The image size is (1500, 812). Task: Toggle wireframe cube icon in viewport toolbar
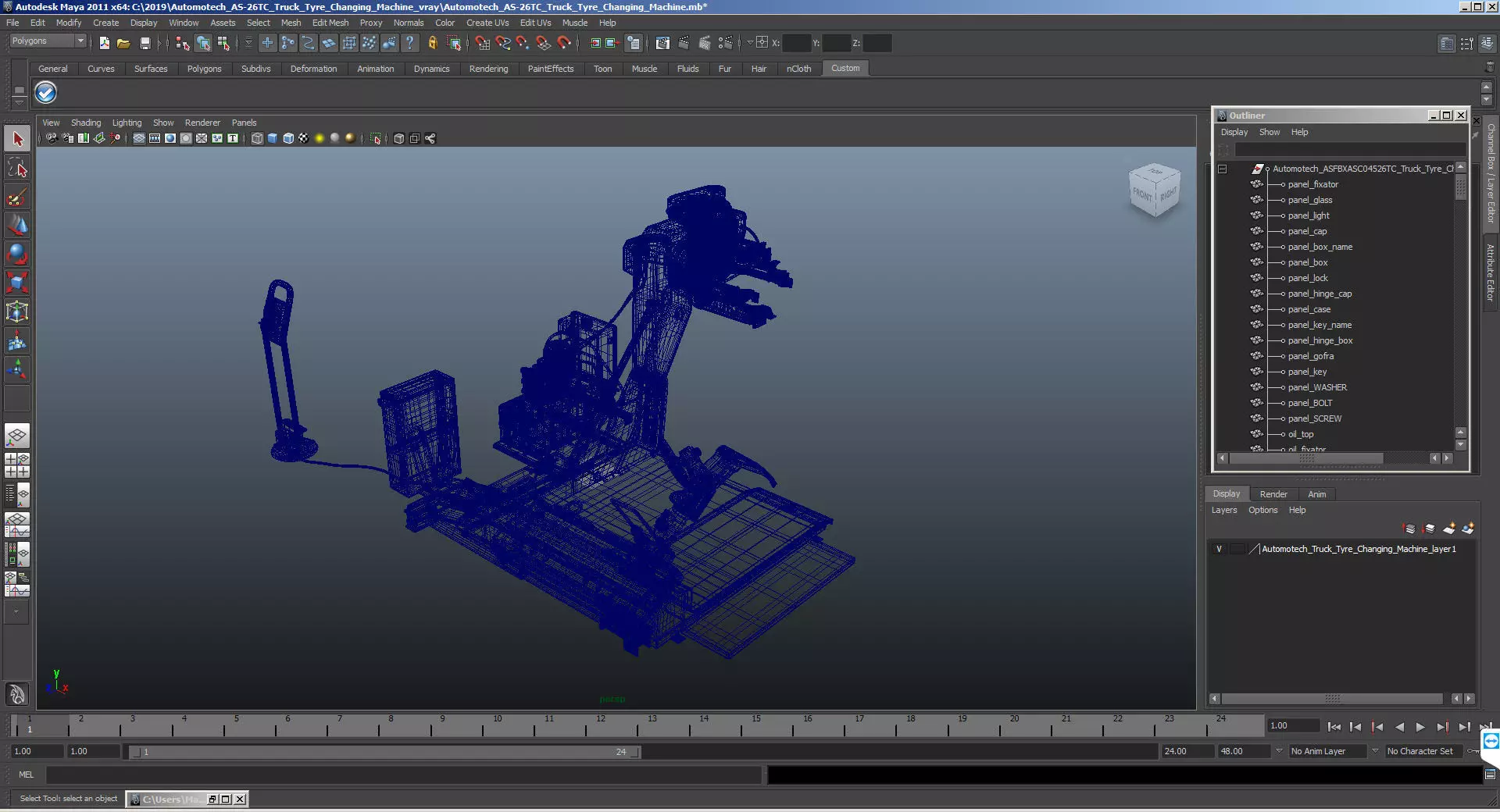click(x=257, y=138)
